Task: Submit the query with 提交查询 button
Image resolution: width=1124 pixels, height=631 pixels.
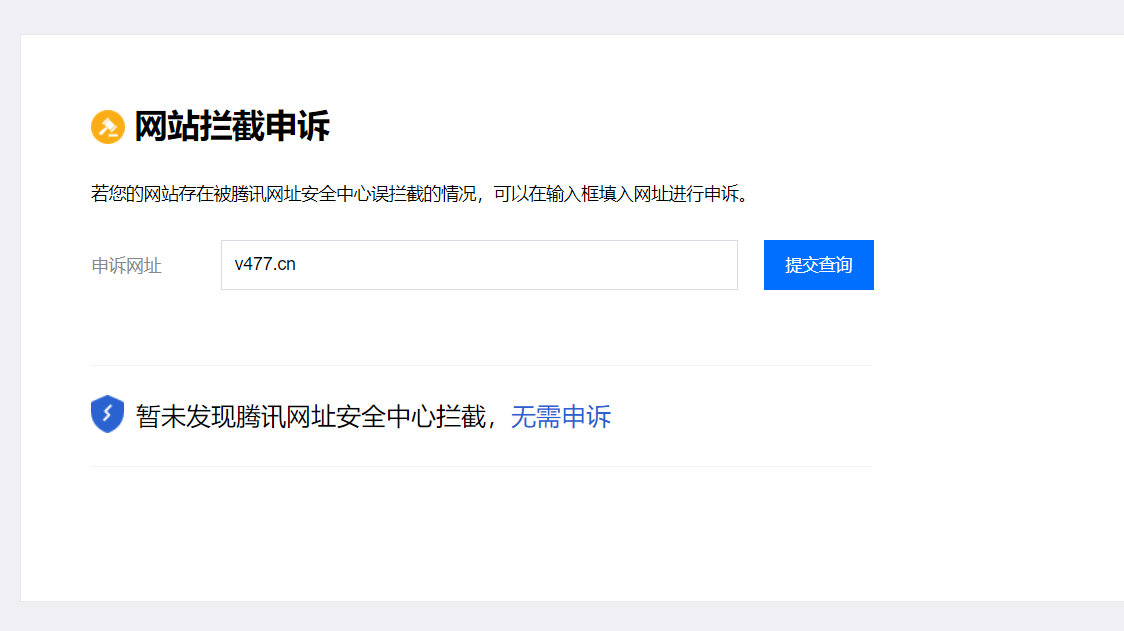Action: (x=819, y=265)
